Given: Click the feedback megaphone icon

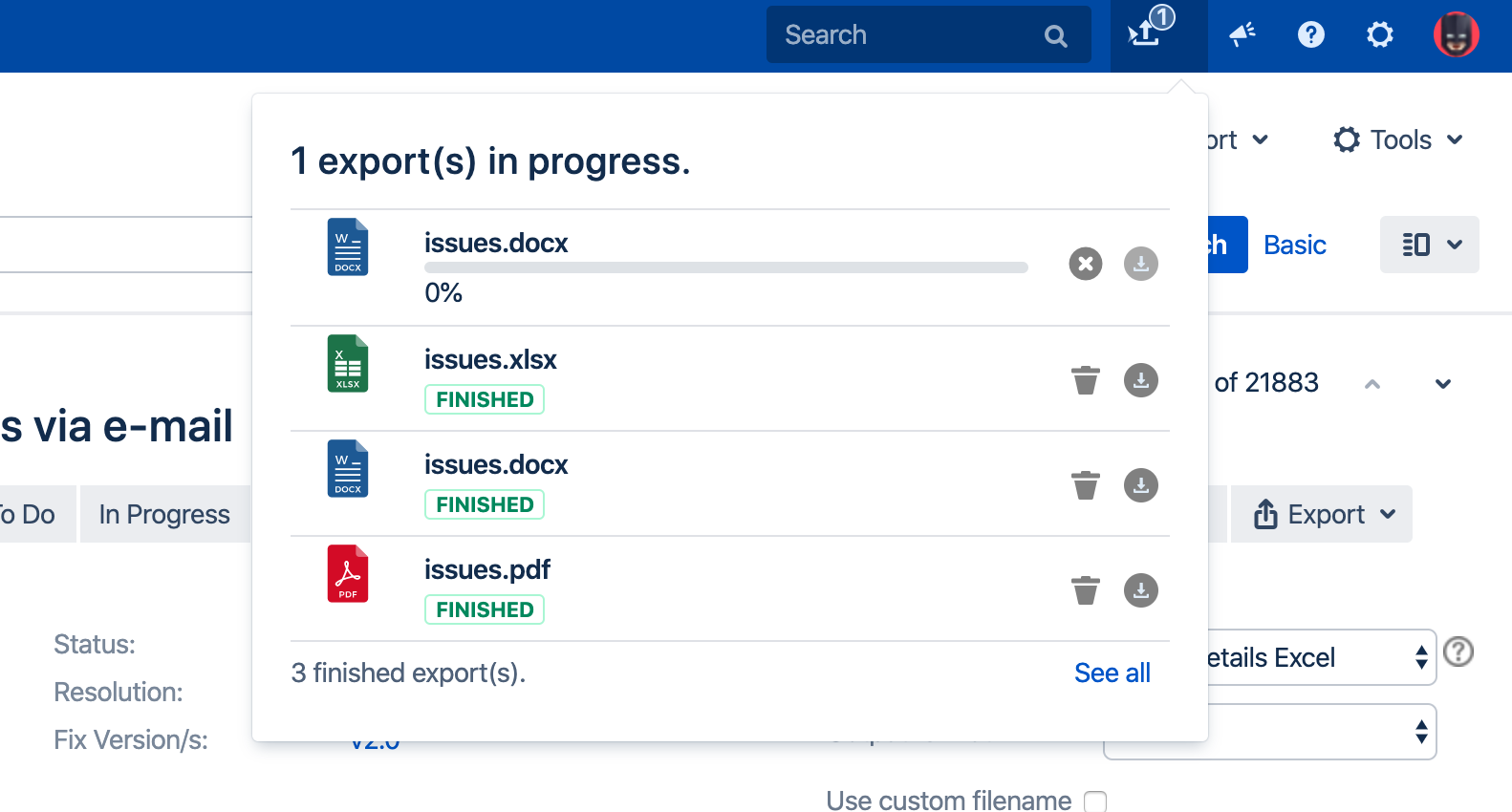Looking at the screenshot, I should (1242, 35).
